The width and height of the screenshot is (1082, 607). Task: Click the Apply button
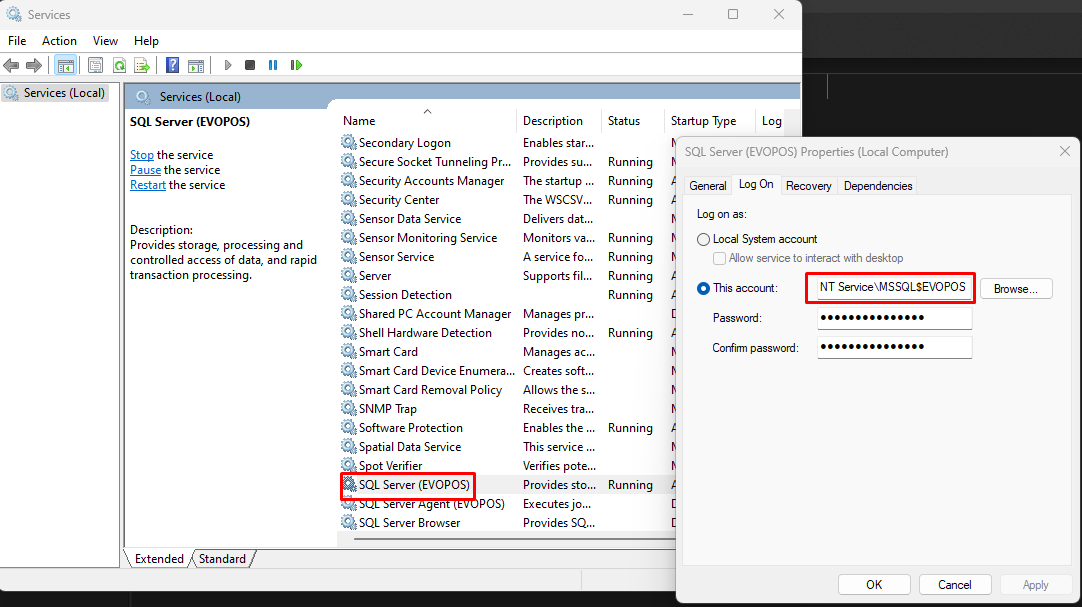coord(1036,585)
